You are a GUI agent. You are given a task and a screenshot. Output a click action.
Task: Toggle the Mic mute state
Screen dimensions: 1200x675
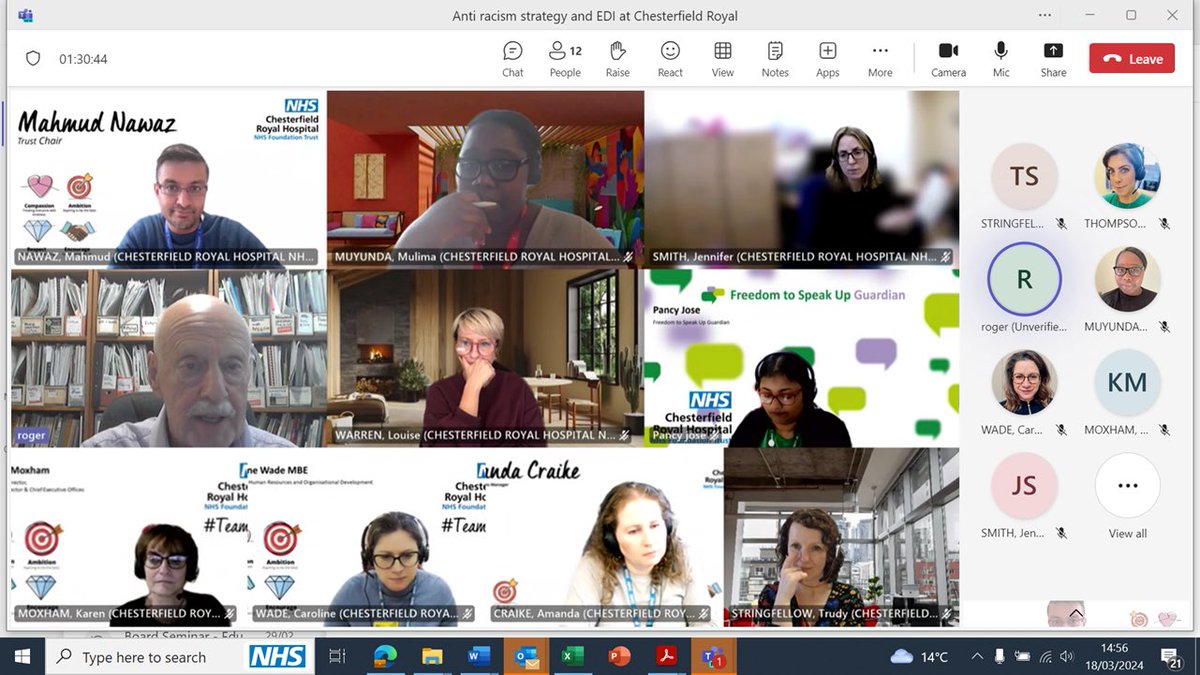tap(1001, 59)
